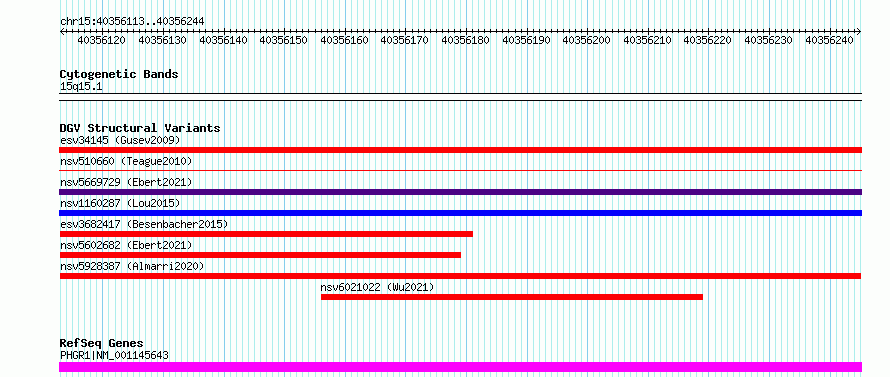This screenshot has width=890, height=377.
Task: Select the red esv34145 variant bar
Action: tap(460, 150)
